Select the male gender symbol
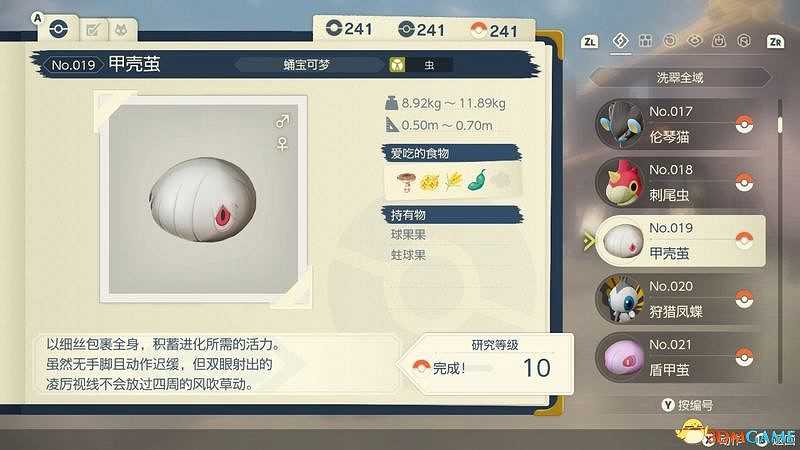800x450 pixels. pos(282,121)
